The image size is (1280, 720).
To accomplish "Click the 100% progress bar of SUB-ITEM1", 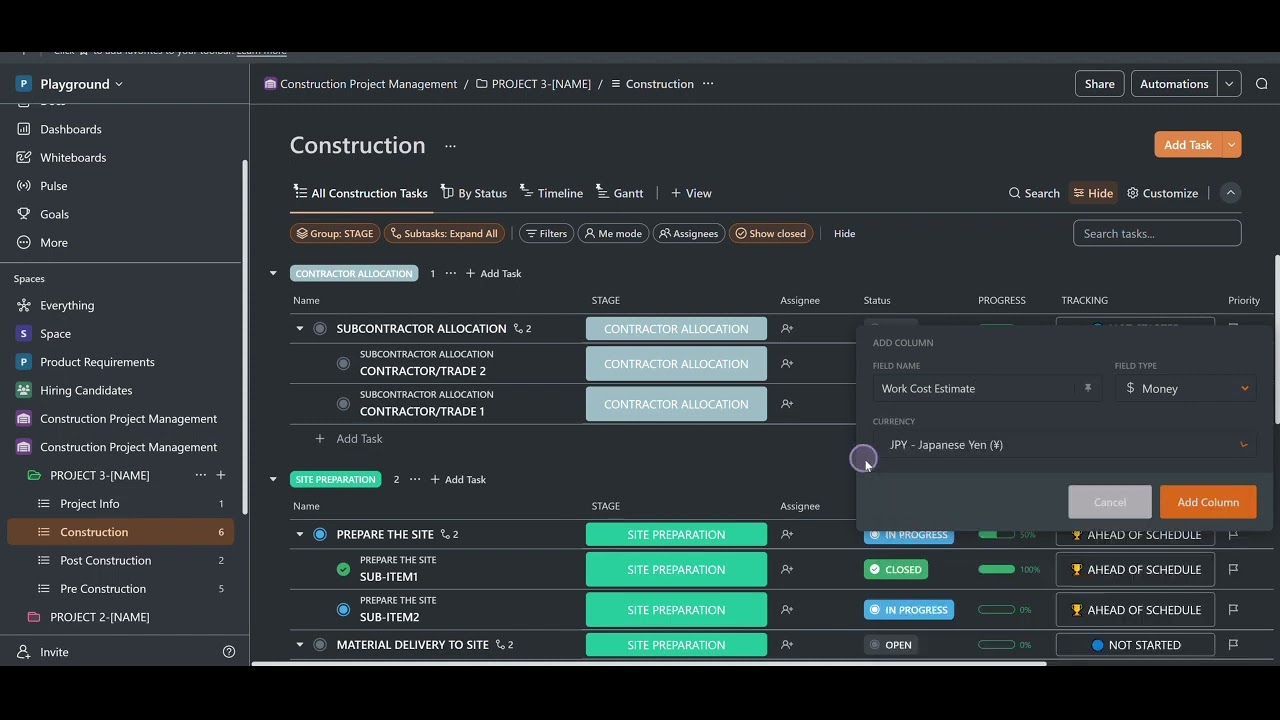I will click(x=997, y=570).
